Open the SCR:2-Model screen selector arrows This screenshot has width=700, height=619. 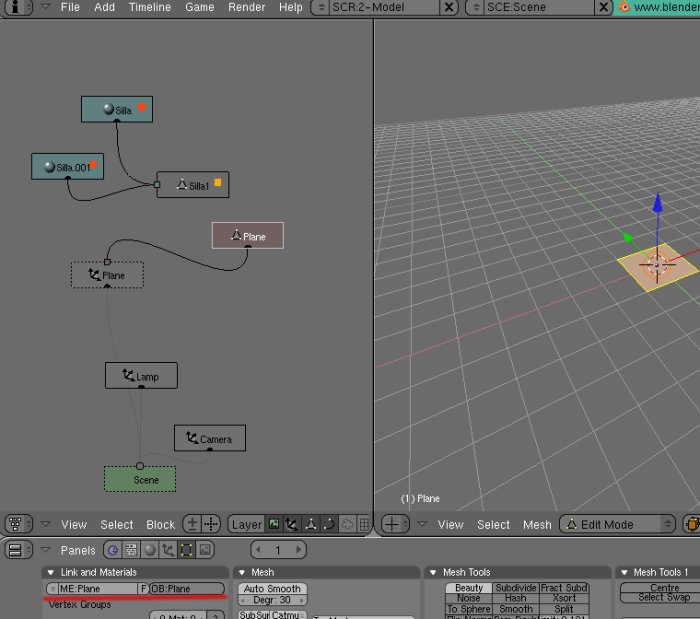pos(321,7)
